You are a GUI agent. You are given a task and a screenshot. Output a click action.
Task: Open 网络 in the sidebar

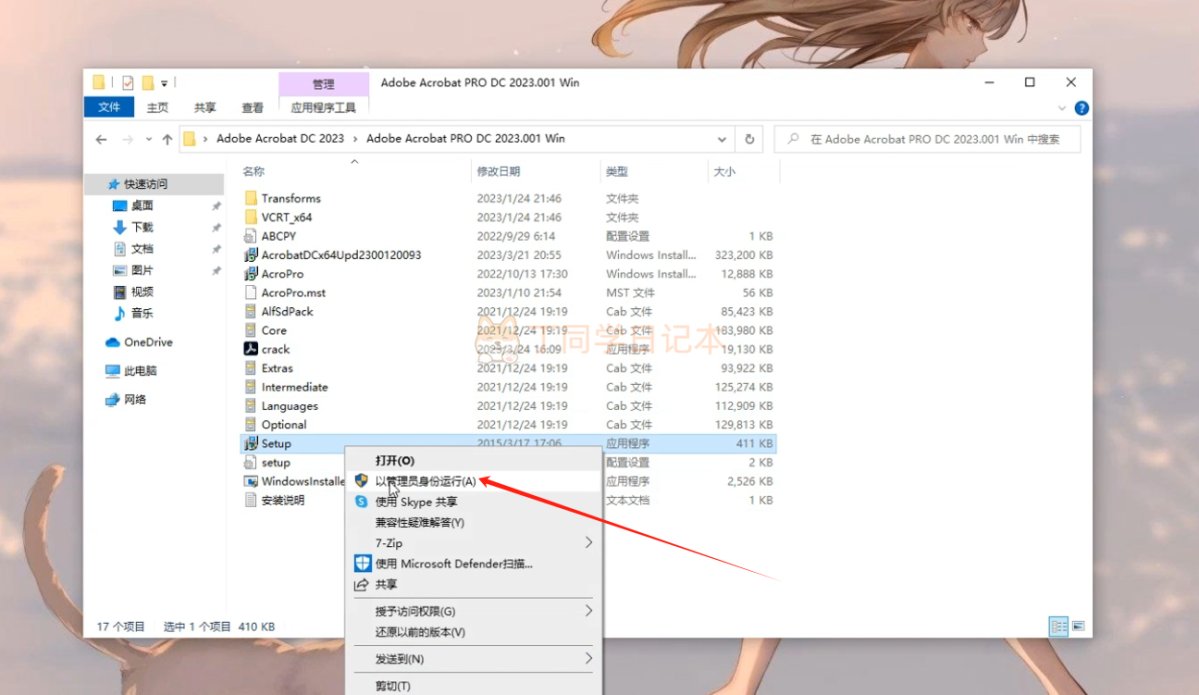(135, 399)
